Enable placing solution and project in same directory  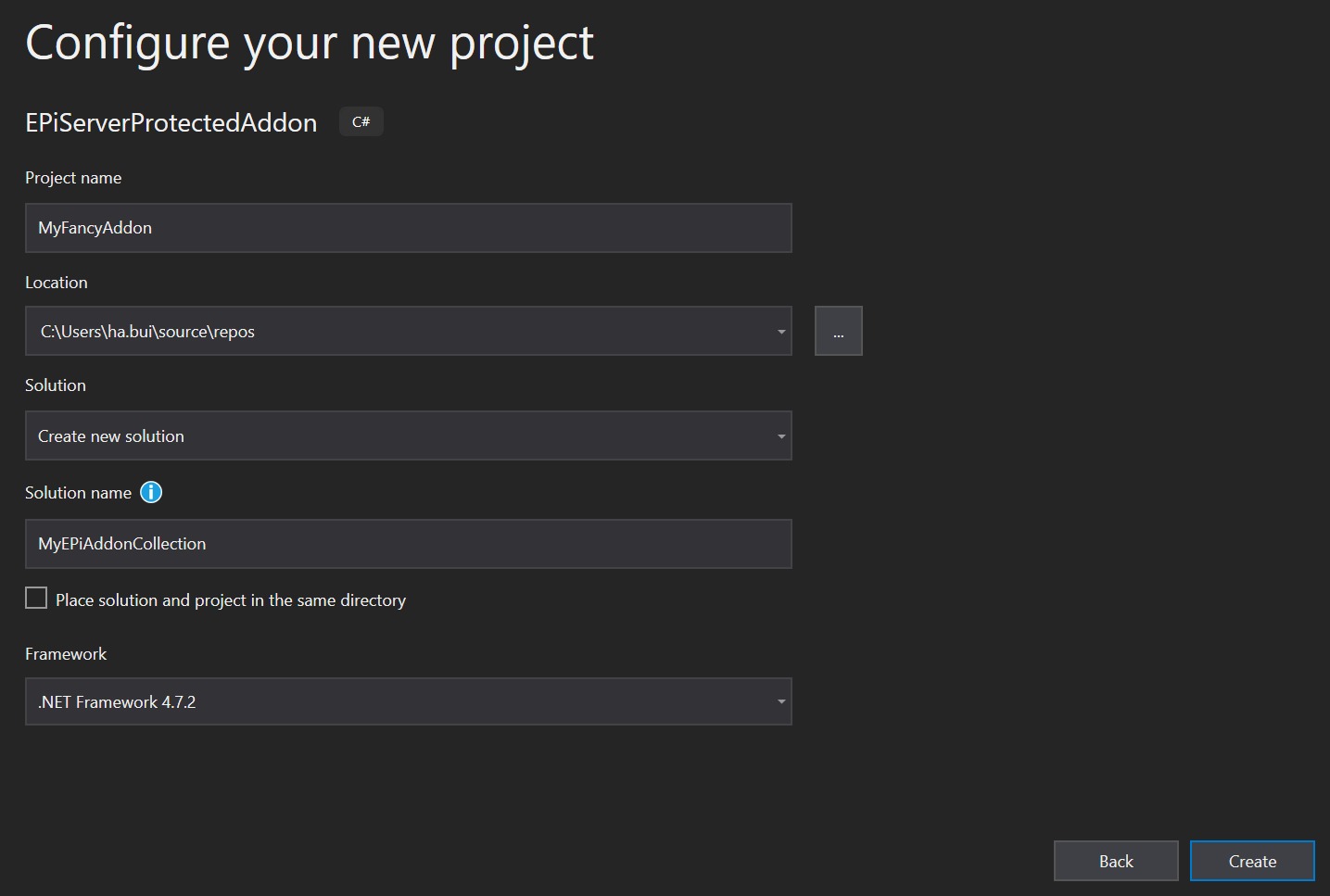click(x=36, y=599)
